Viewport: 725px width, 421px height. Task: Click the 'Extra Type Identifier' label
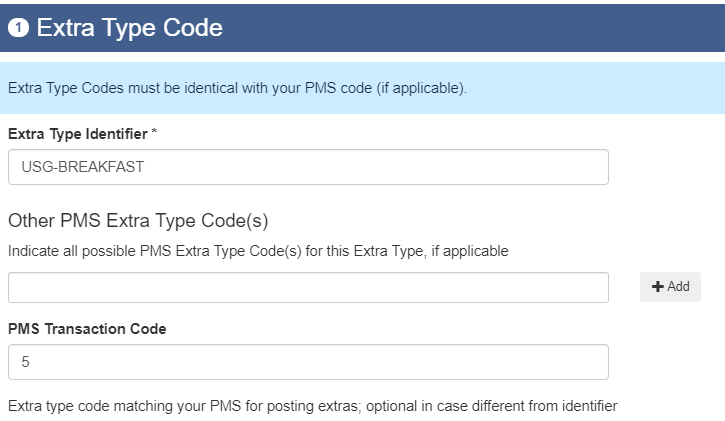click(78, 134)
